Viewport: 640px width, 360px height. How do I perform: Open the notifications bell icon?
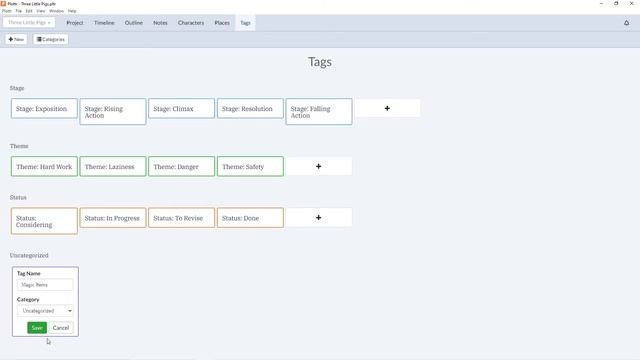point(626,23)
